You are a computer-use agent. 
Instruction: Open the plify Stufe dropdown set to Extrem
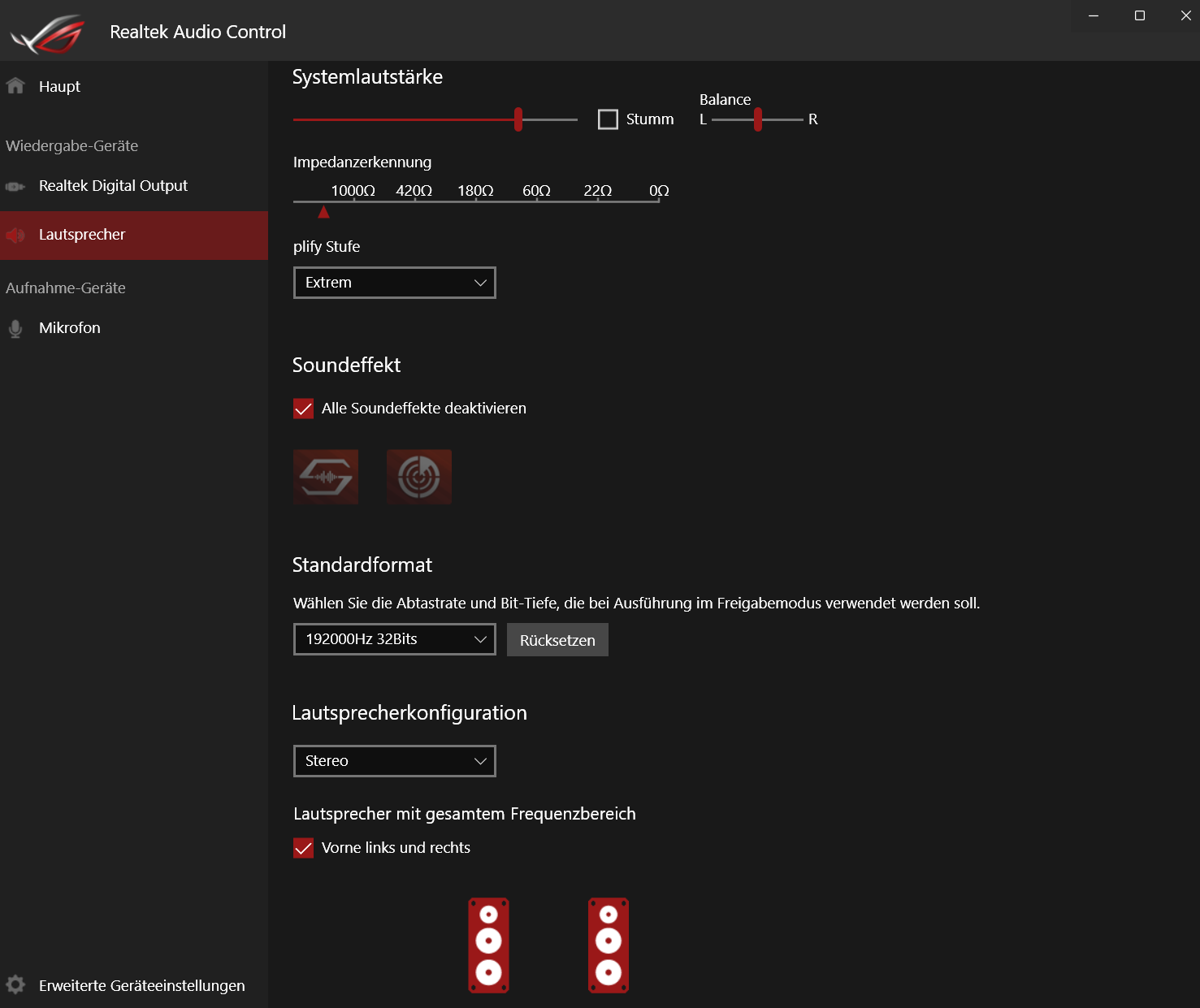coord(395,283)
